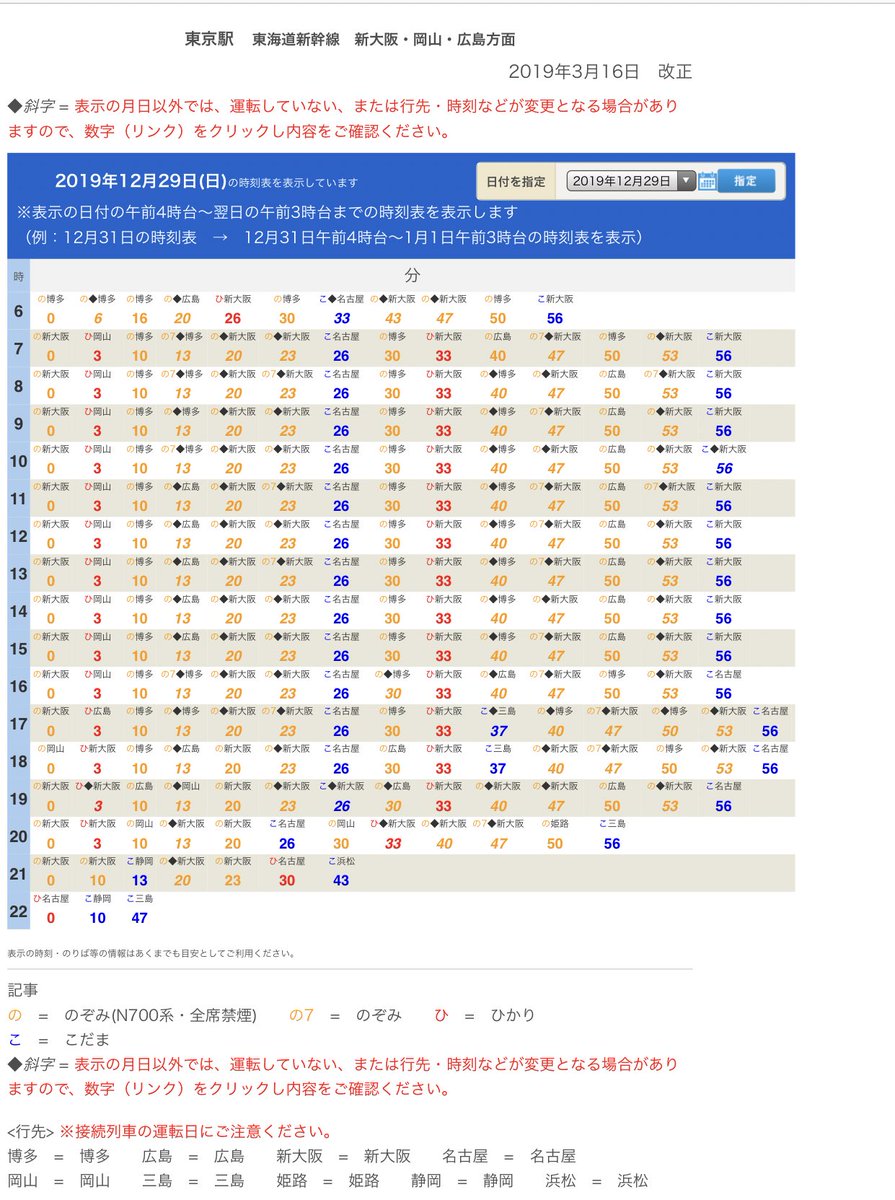
Task: Open the 6:00 Nozomi to 博多 link
Action: [51, 318]
